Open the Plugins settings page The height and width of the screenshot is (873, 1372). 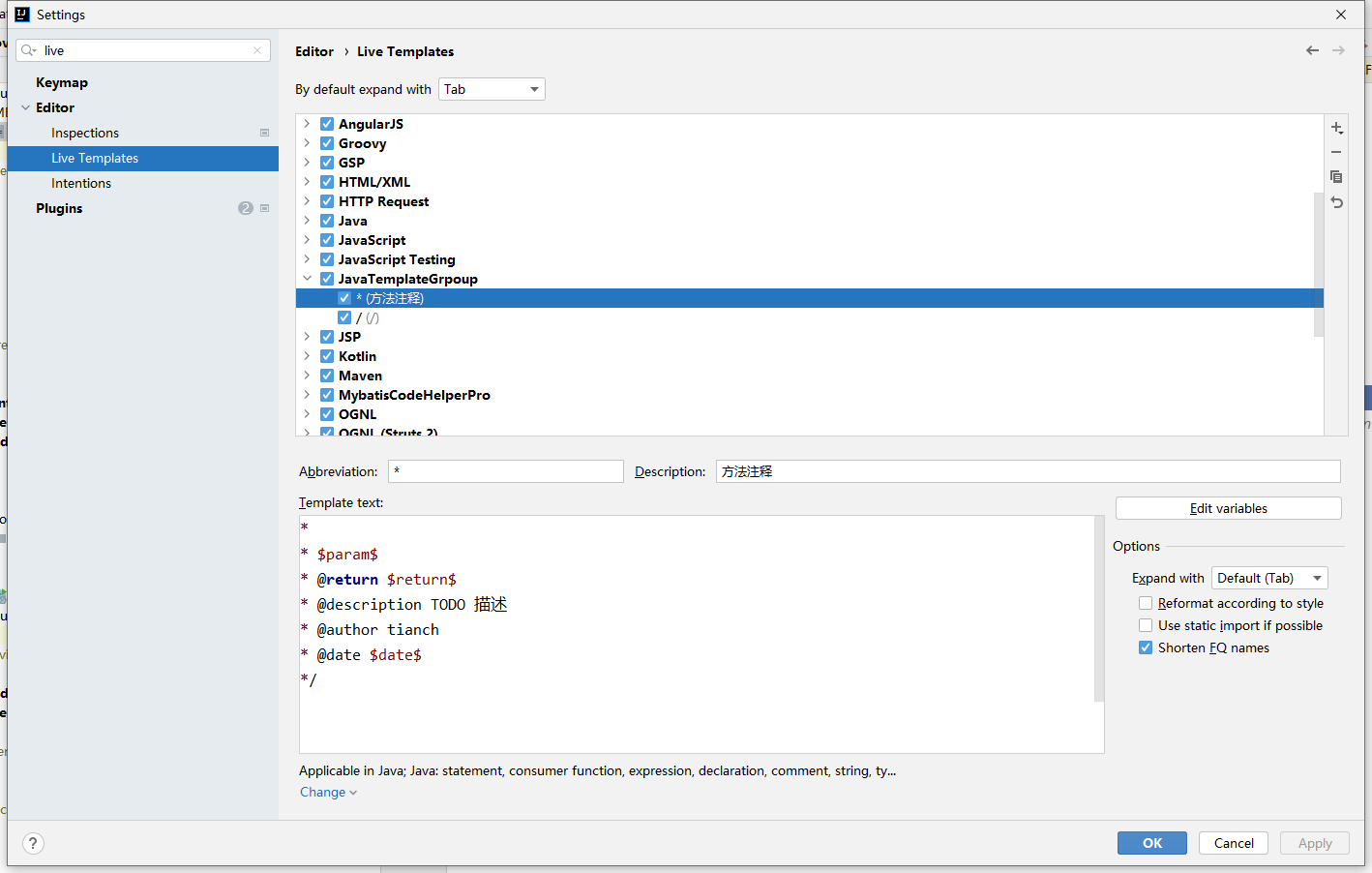pyautogui.click(x=59, y=208)
